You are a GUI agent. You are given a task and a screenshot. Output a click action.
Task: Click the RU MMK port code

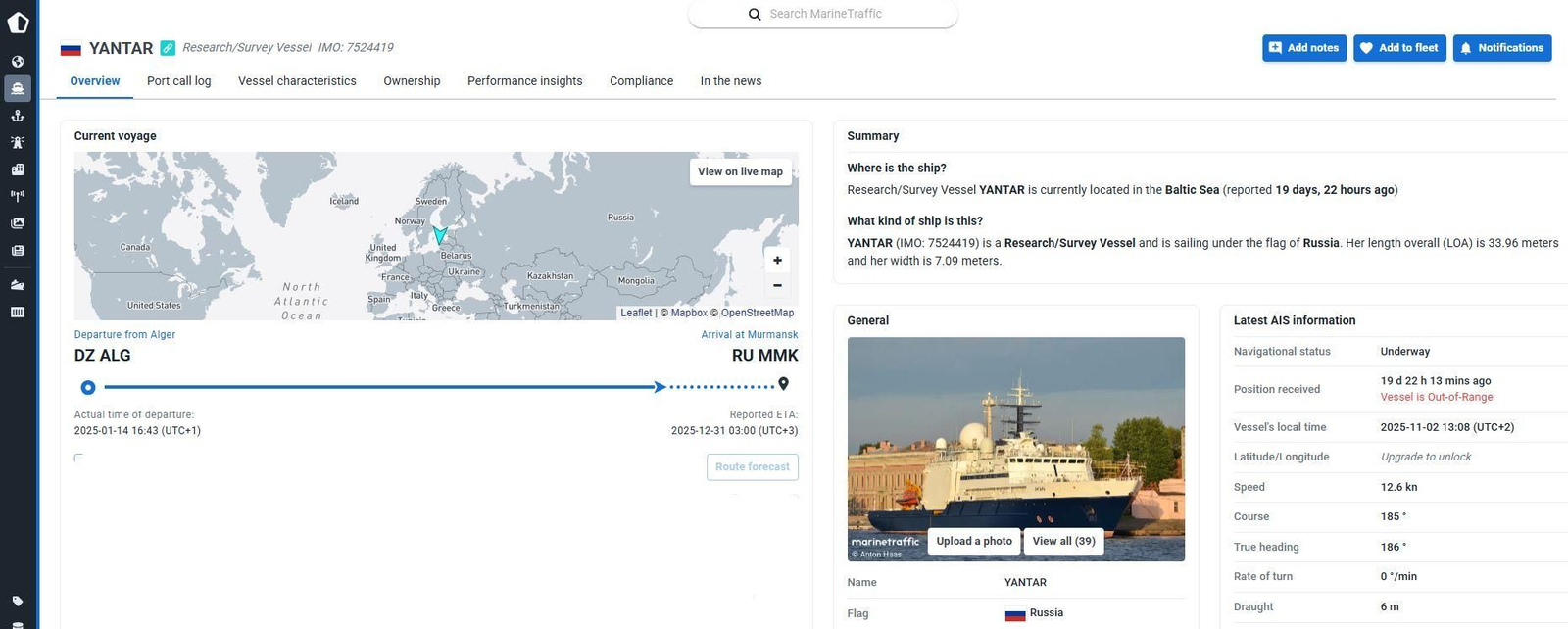pos(765,355)
